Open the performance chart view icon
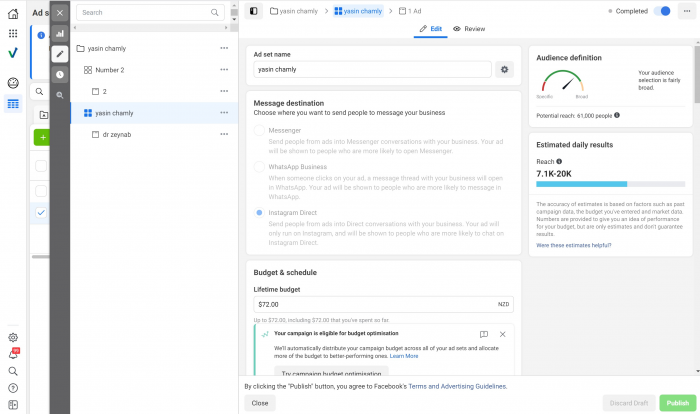This screenshot has height=414, width=700. 60,33
